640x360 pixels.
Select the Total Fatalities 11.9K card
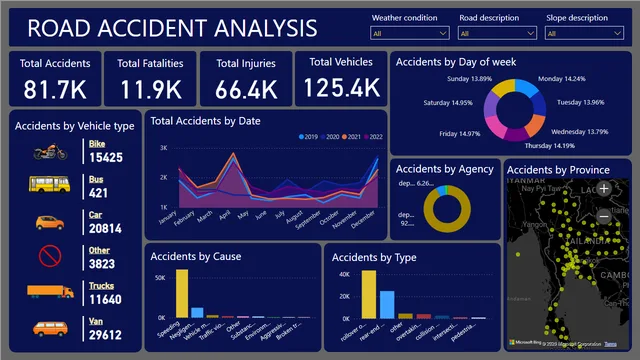click(150, 79)
